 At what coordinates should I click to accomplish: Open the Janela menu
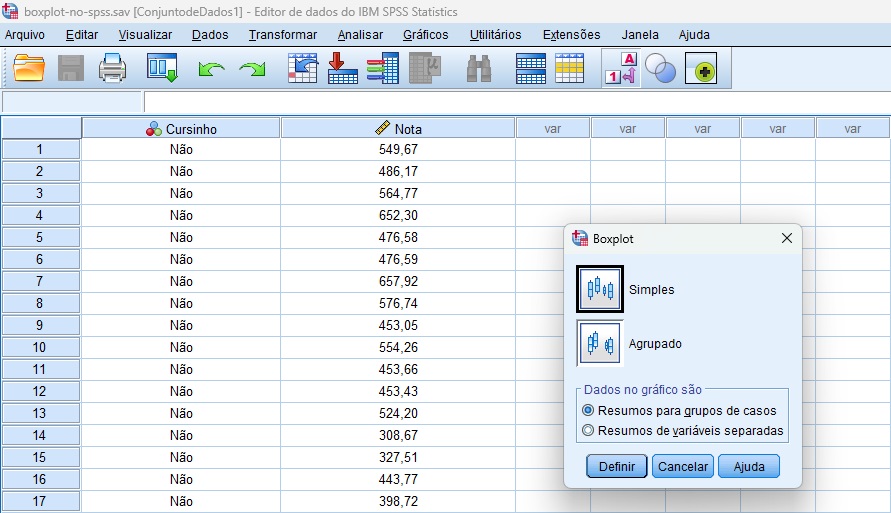pos(640,35)
